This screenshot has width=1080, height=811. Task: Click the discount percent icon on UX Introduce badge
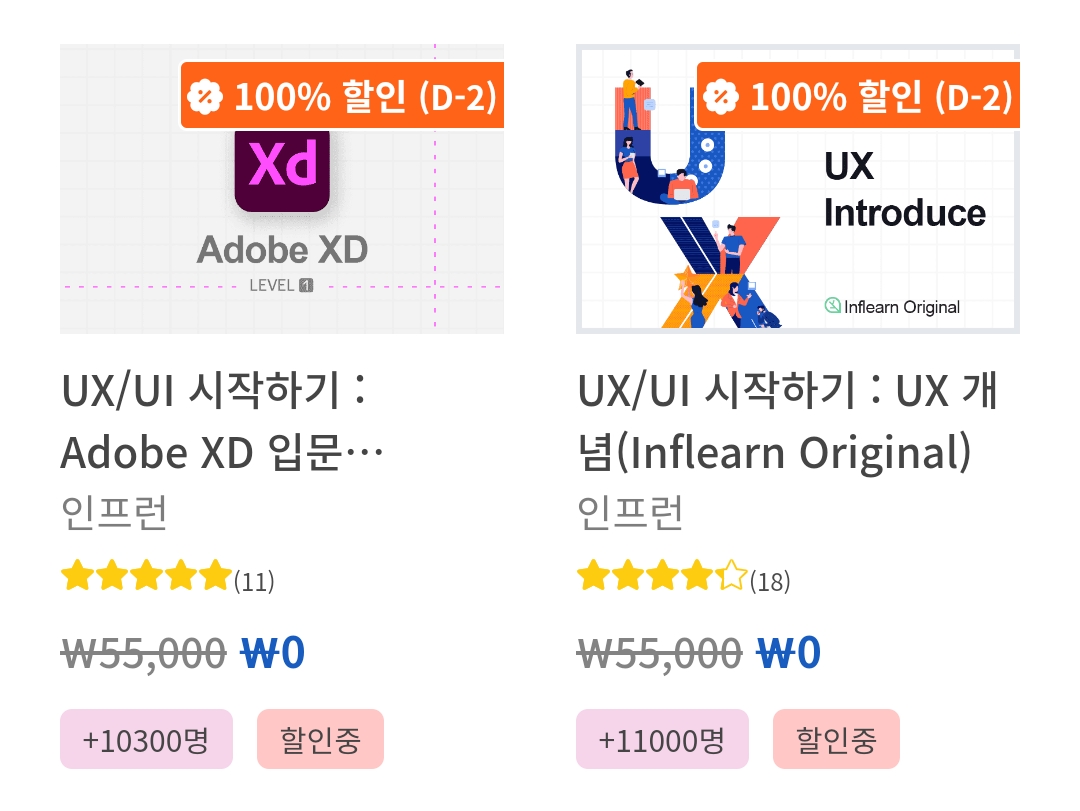click(721, 96)
